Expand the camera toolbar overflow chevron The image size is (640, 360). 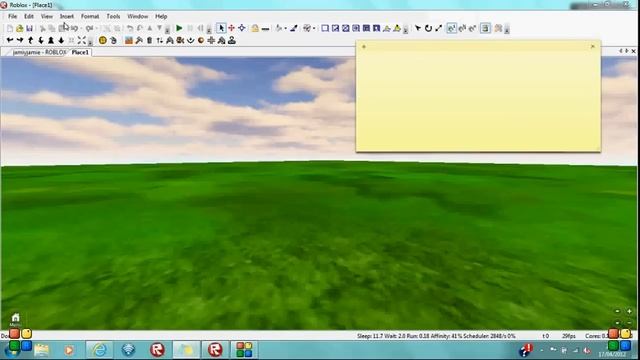pyautogui.click(x=90, y=41)
